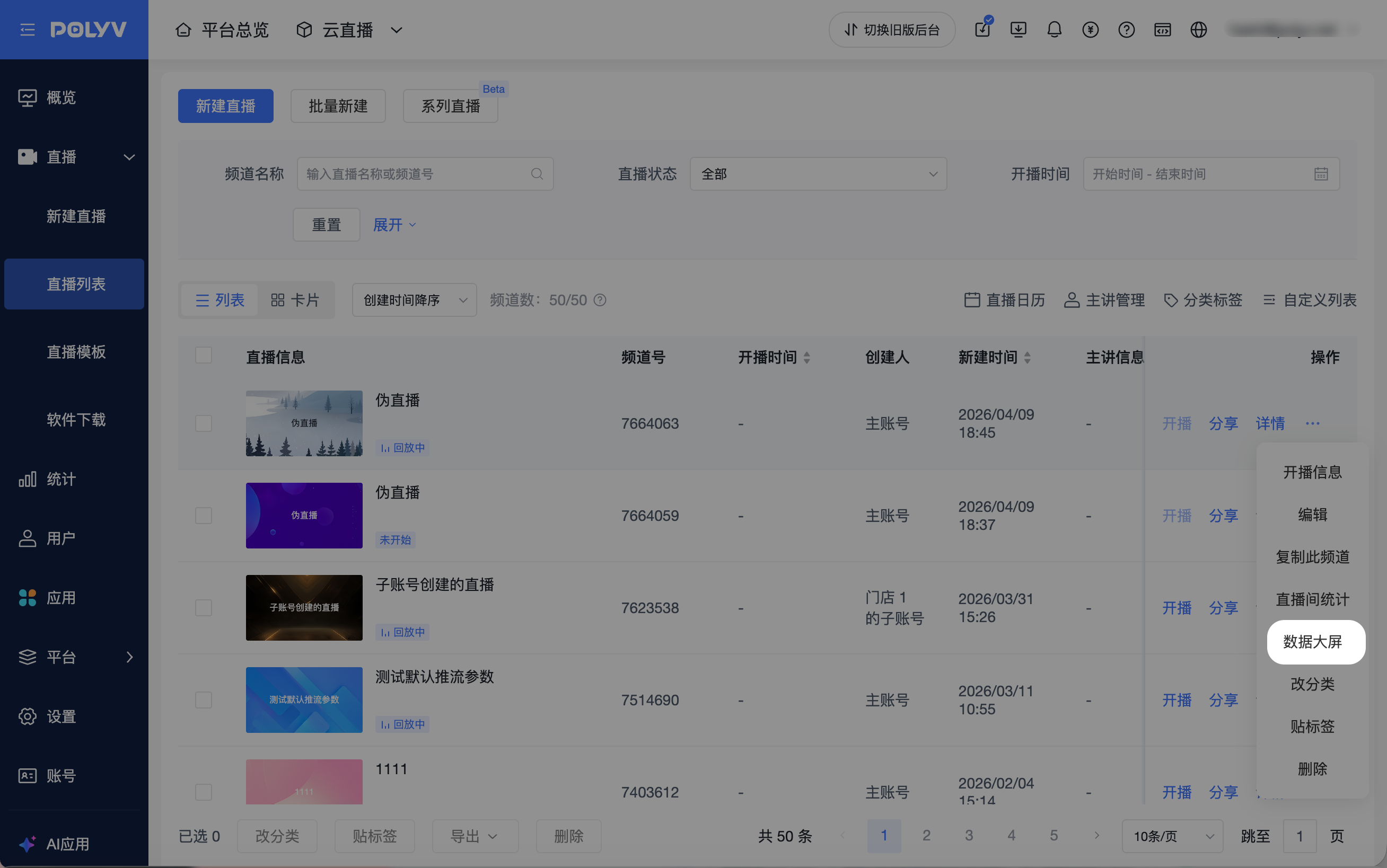
Task: Choose 复制此频道 from the row menu
Action: 1312,557
